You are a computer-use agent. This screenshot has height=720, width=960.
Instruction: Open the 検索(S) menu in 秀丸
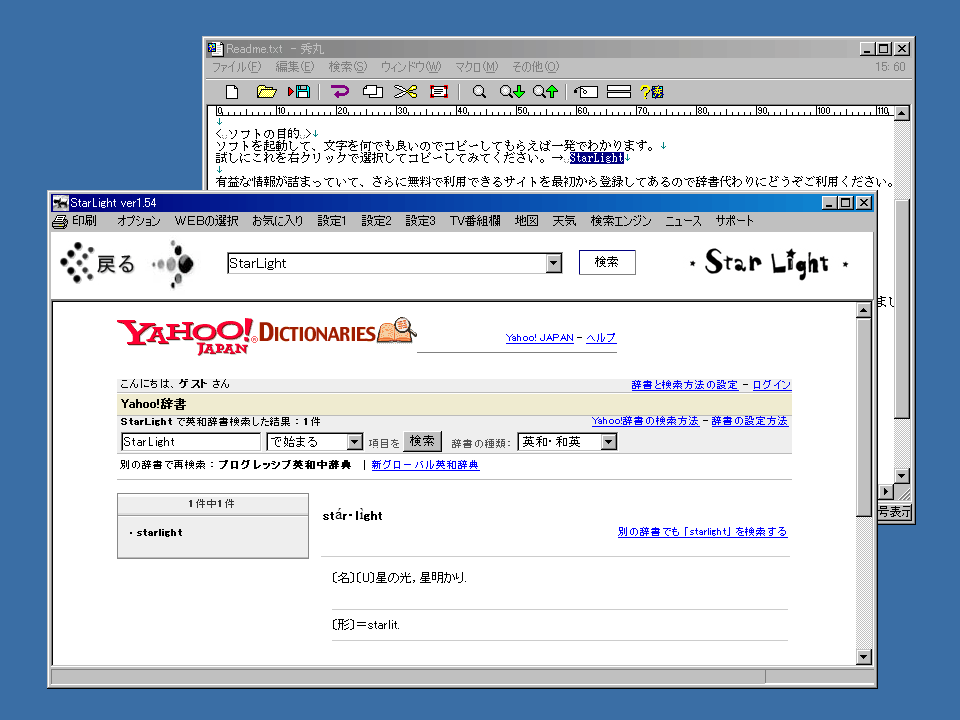click(x=348, y=67)
